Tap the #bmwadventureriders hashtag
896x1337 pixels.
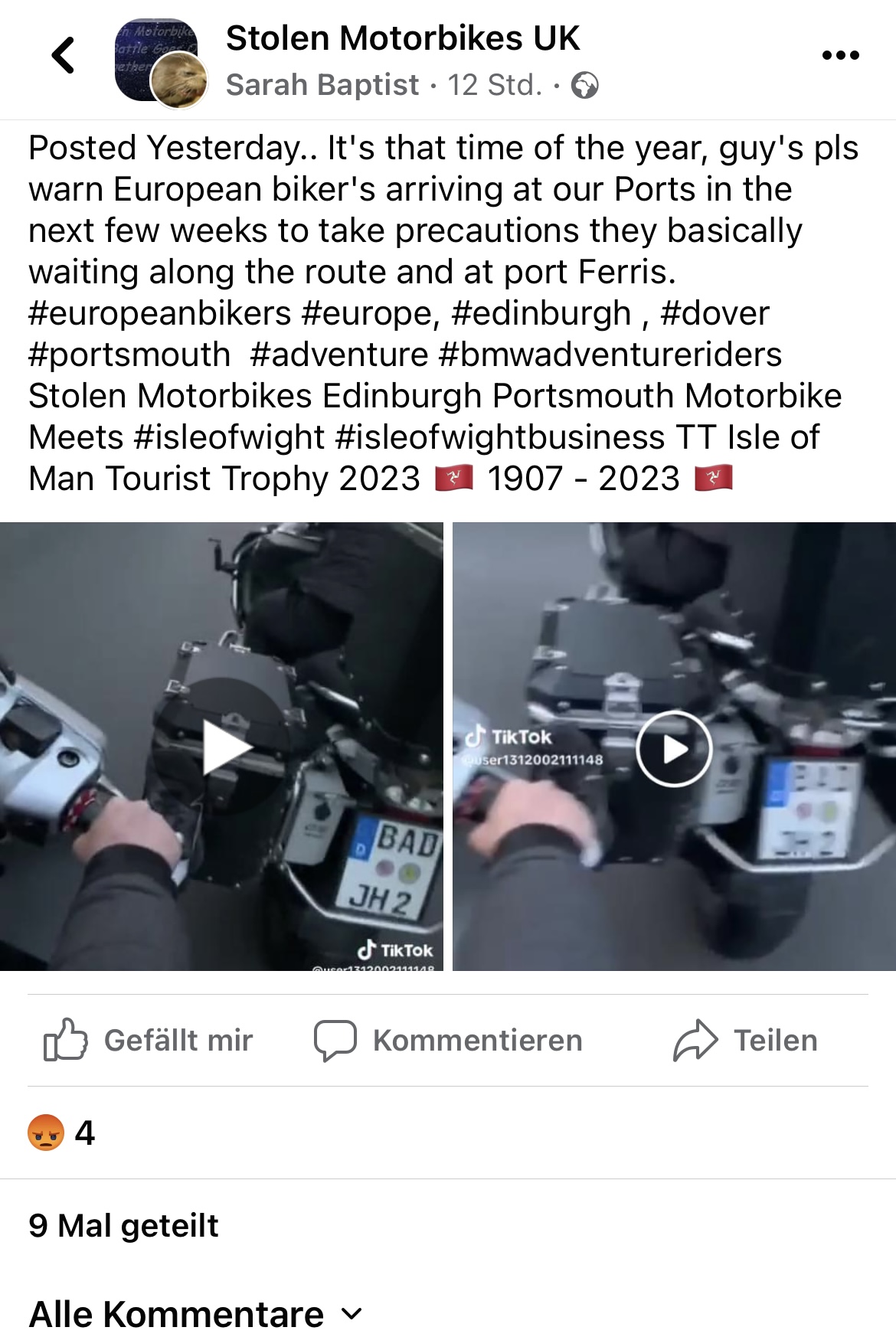(x=610, y=355)
